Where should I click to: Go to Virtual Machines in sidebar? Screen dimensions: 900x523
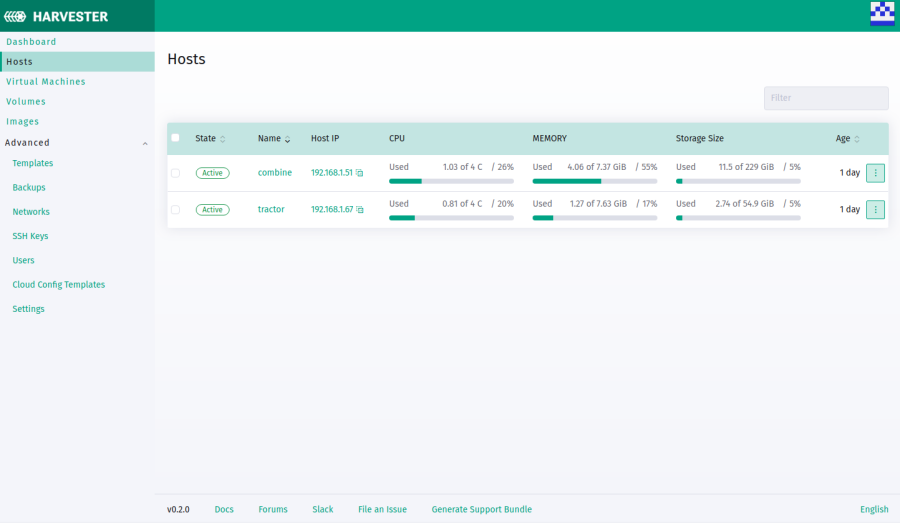point(46,82)
